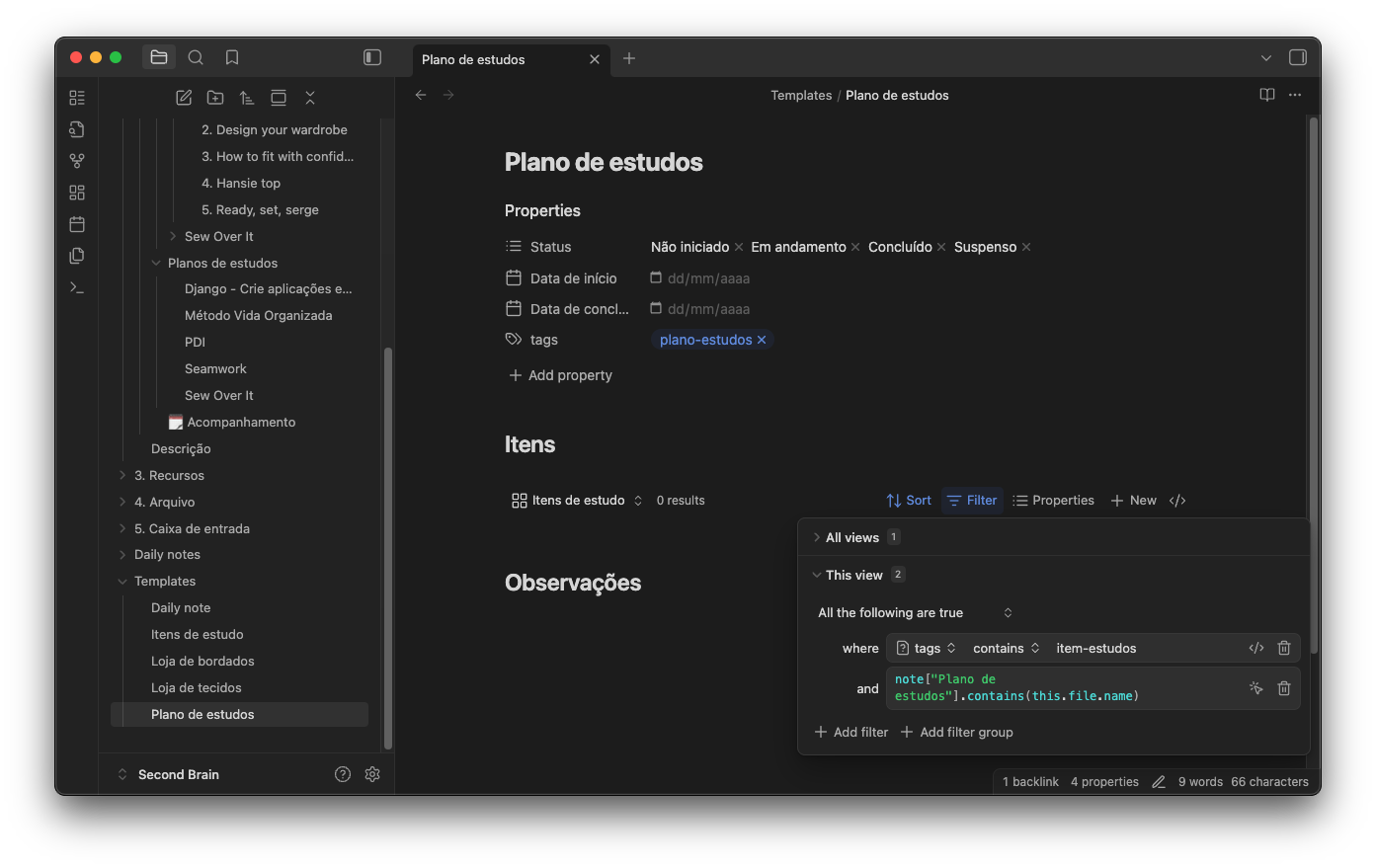Open the graph view ribbon icon
Viewport: 1376px width, 868px height.
click(x=77, y=161)
